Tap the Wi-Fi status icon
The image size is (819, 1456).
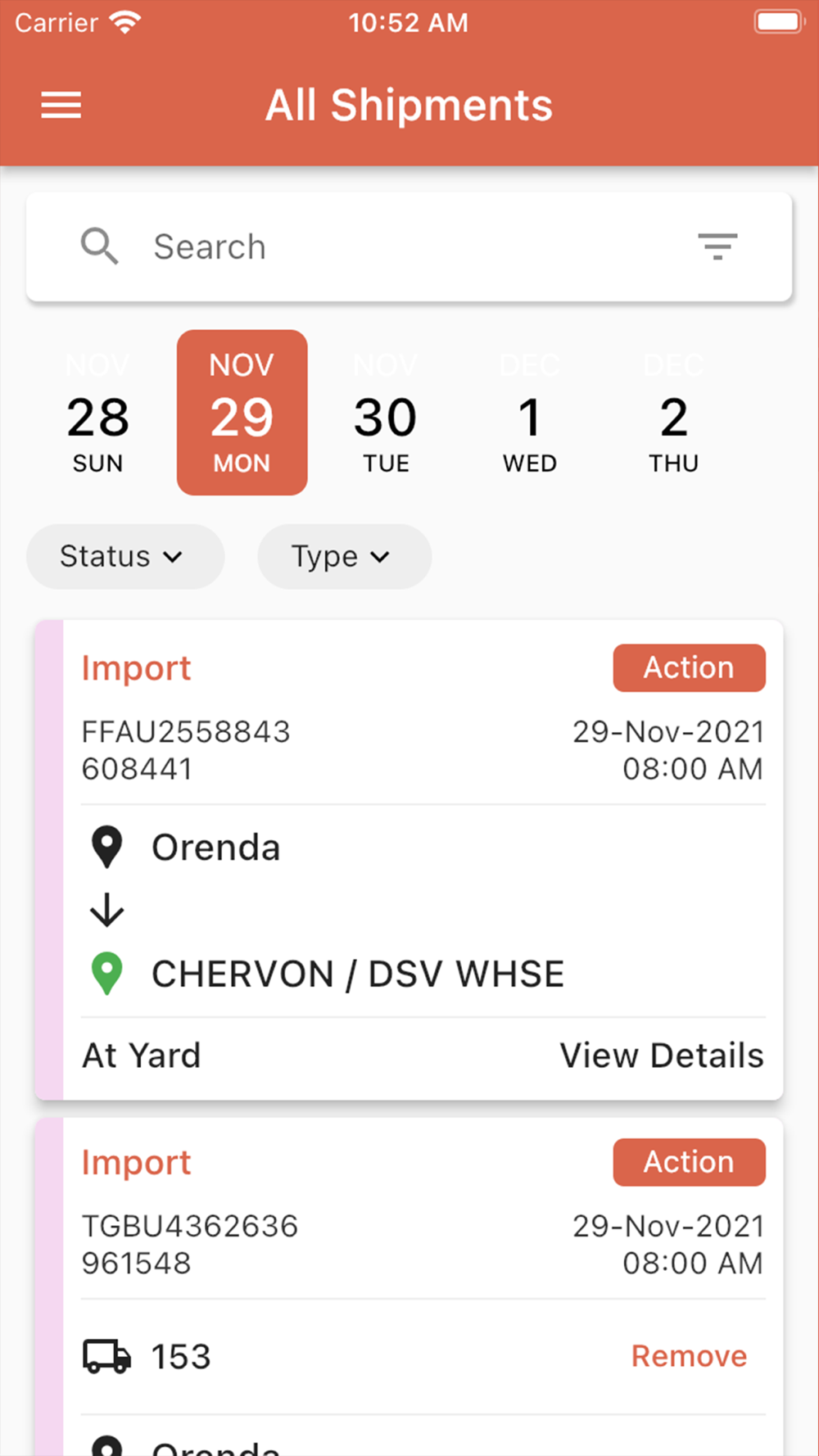point(125,22)
